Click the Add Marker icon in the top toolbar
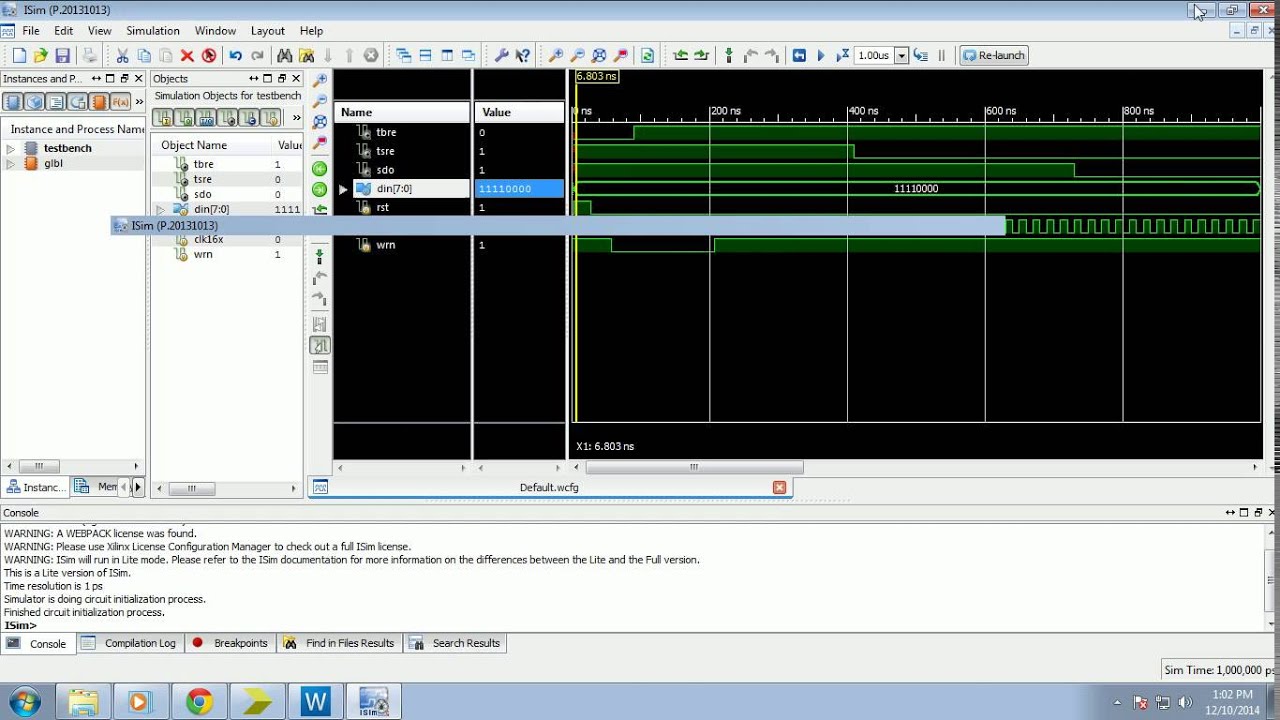Viewport: 1280px width, 720px height. (729, 56)
